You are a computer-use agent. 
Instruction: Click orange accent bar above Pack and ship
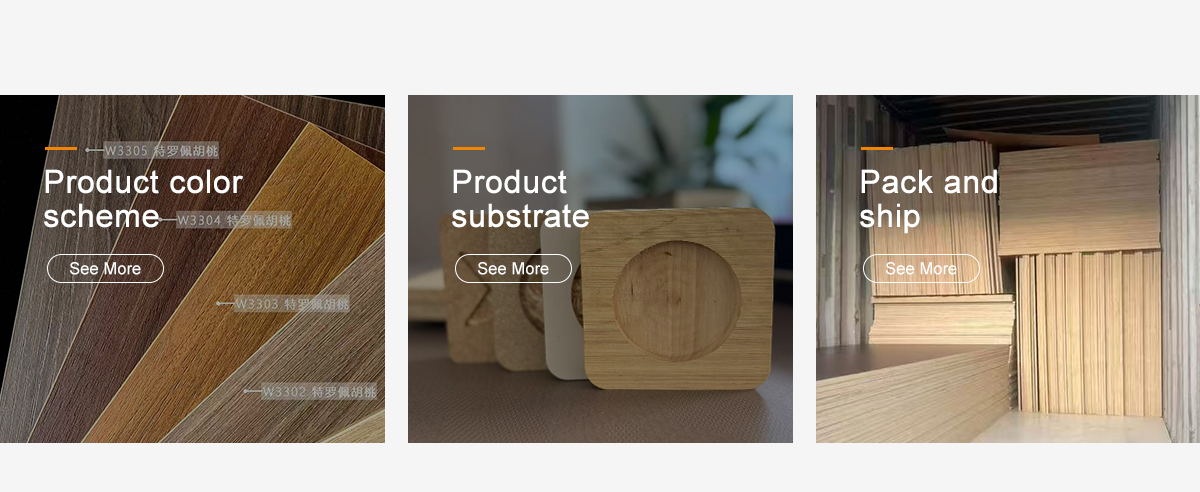coord(877,148)
